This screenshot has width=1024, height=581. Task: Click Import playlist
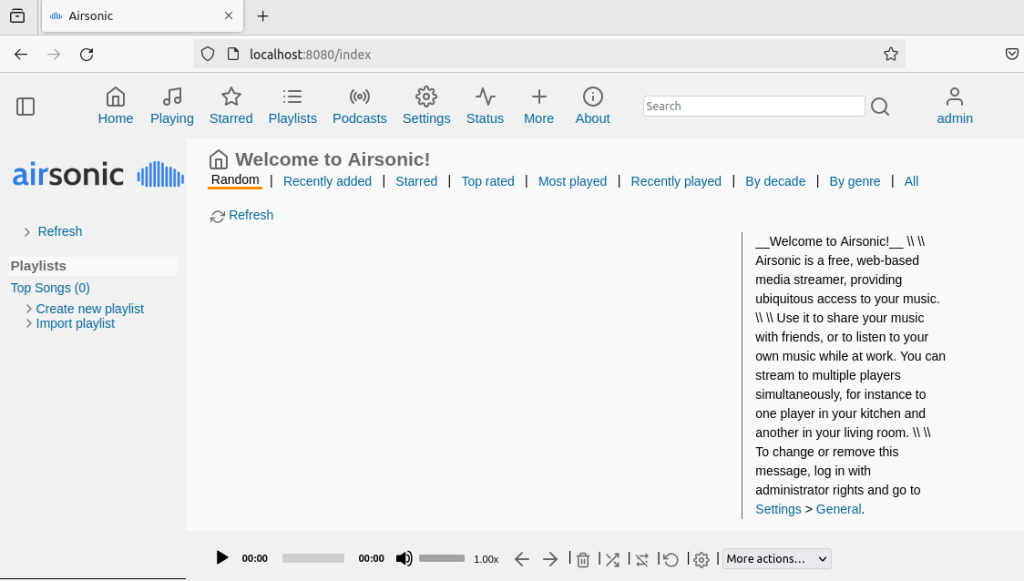point(75,324)
